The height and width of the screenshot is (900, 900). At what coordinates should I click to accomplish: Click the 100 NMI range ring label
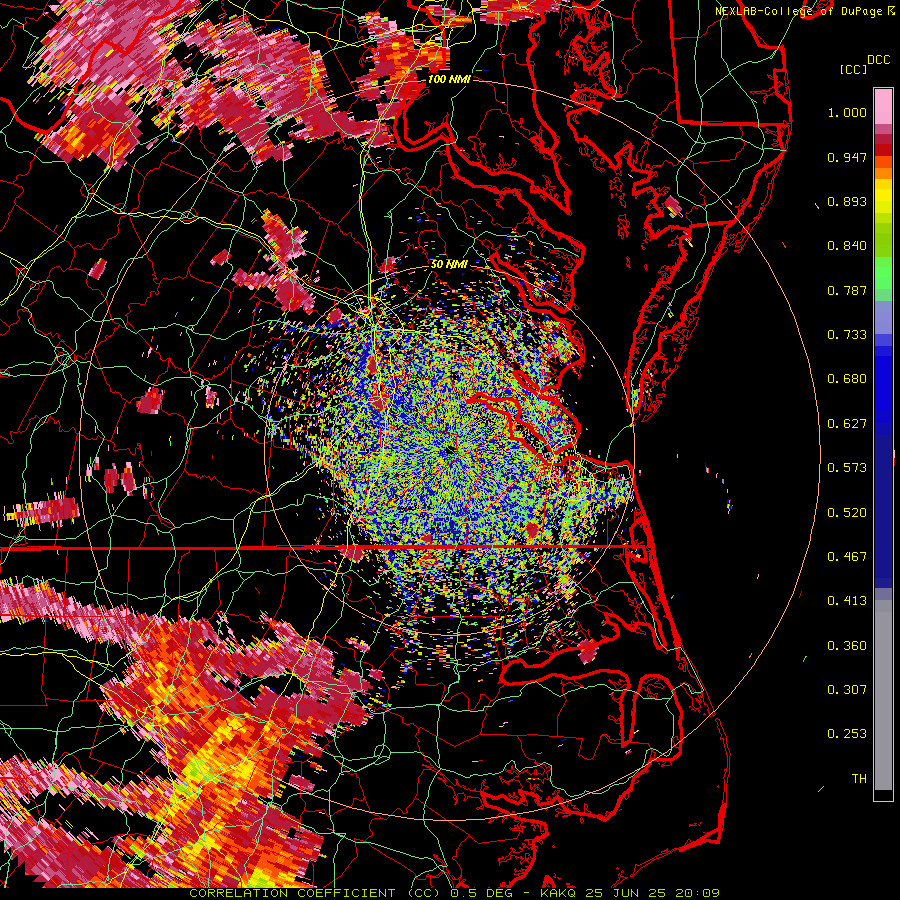(448, 79)
